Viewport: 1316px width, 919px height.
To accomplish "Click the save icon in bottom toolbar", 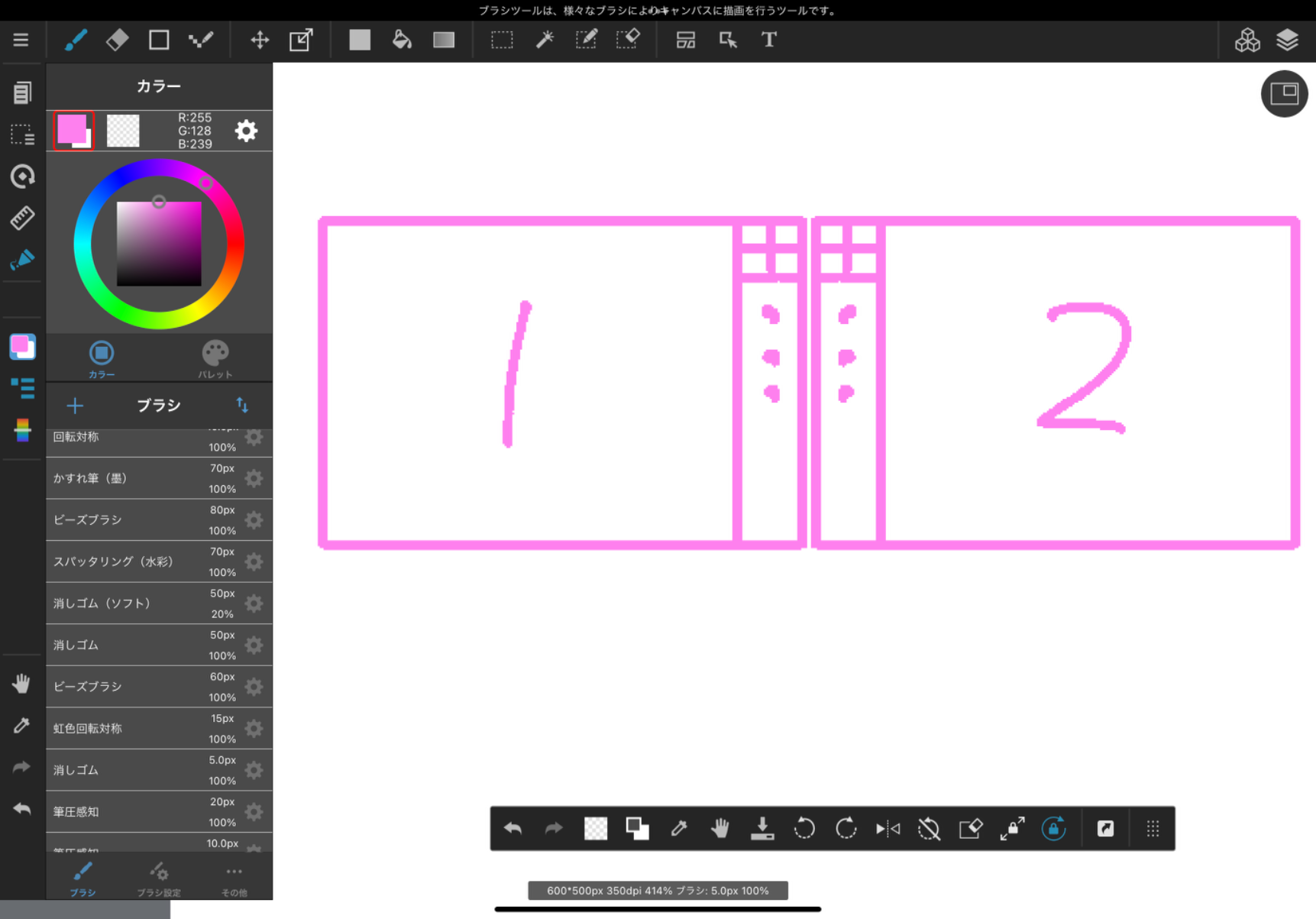I will point(761,829).
